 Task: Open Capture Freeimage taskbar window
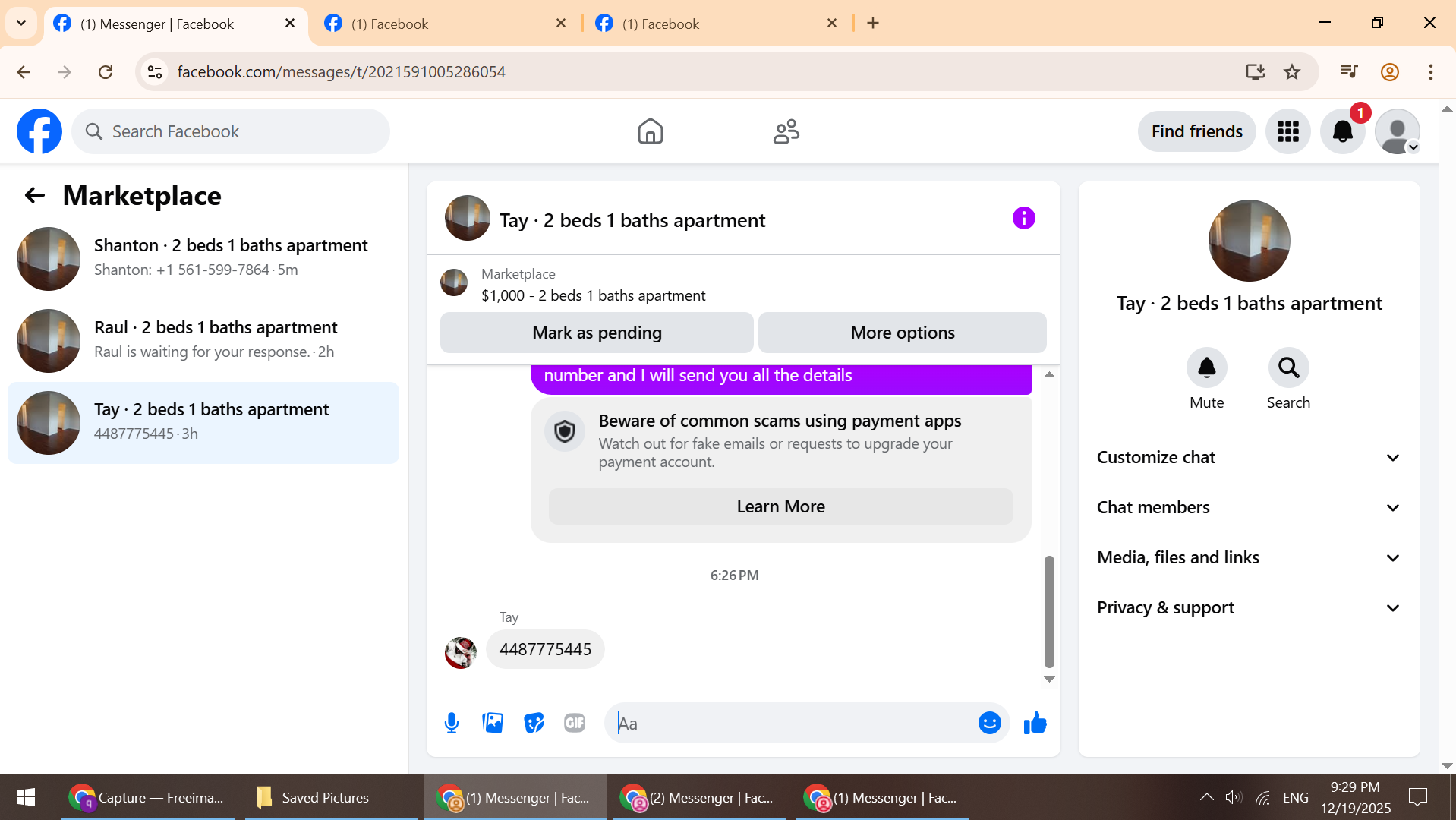(x=147, y=797)
